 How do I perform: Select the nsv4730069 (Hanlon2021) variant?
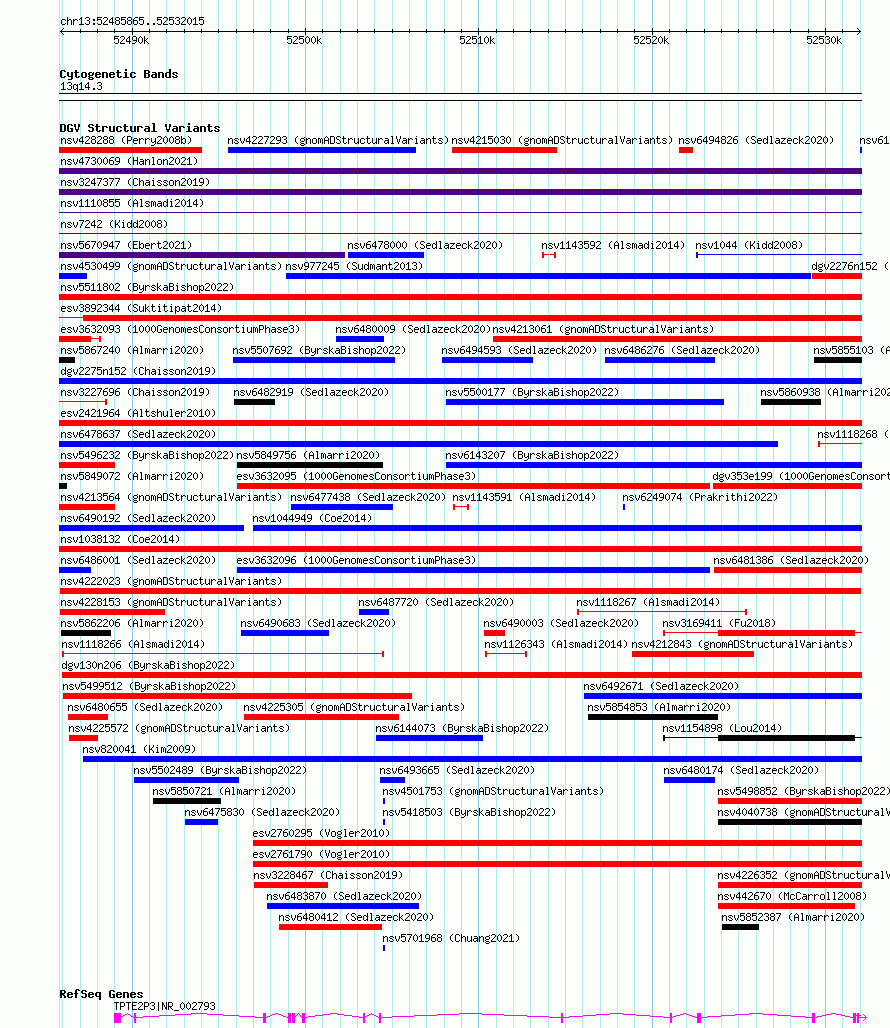(460, 171)
